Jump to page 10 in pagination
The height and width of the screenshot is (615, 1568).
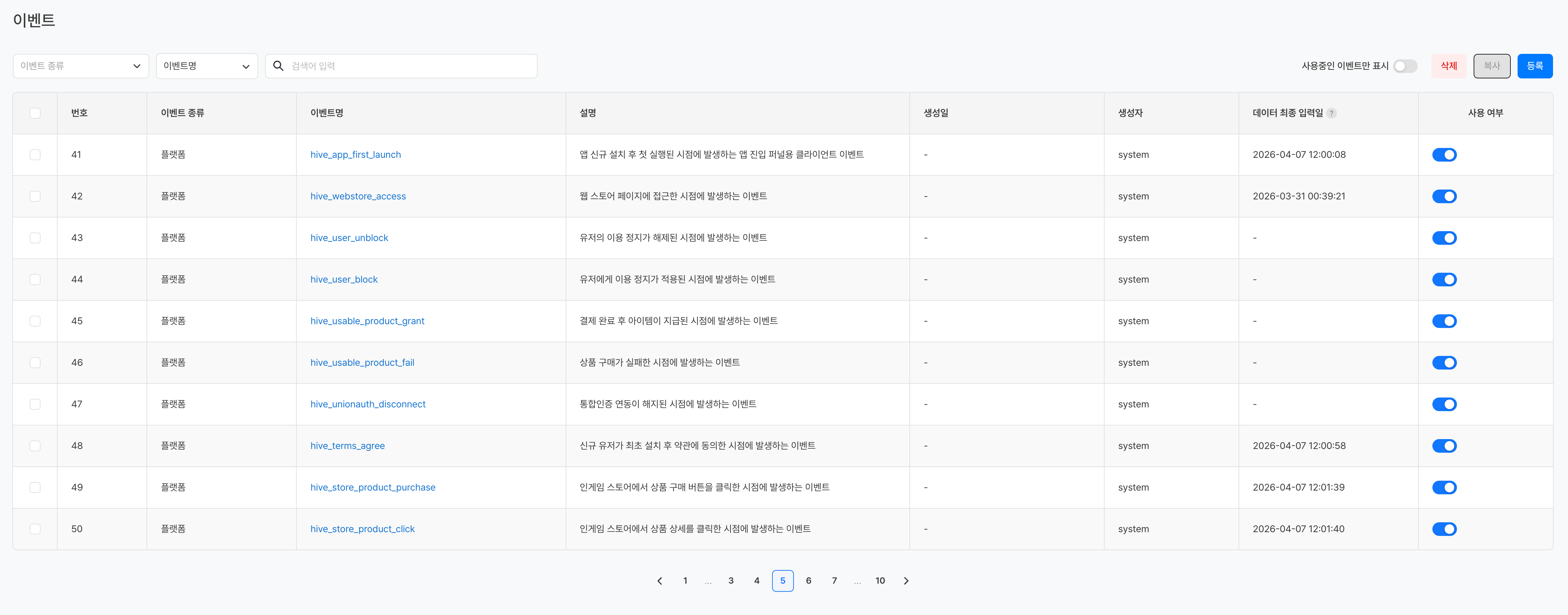(x=879, y=581)
